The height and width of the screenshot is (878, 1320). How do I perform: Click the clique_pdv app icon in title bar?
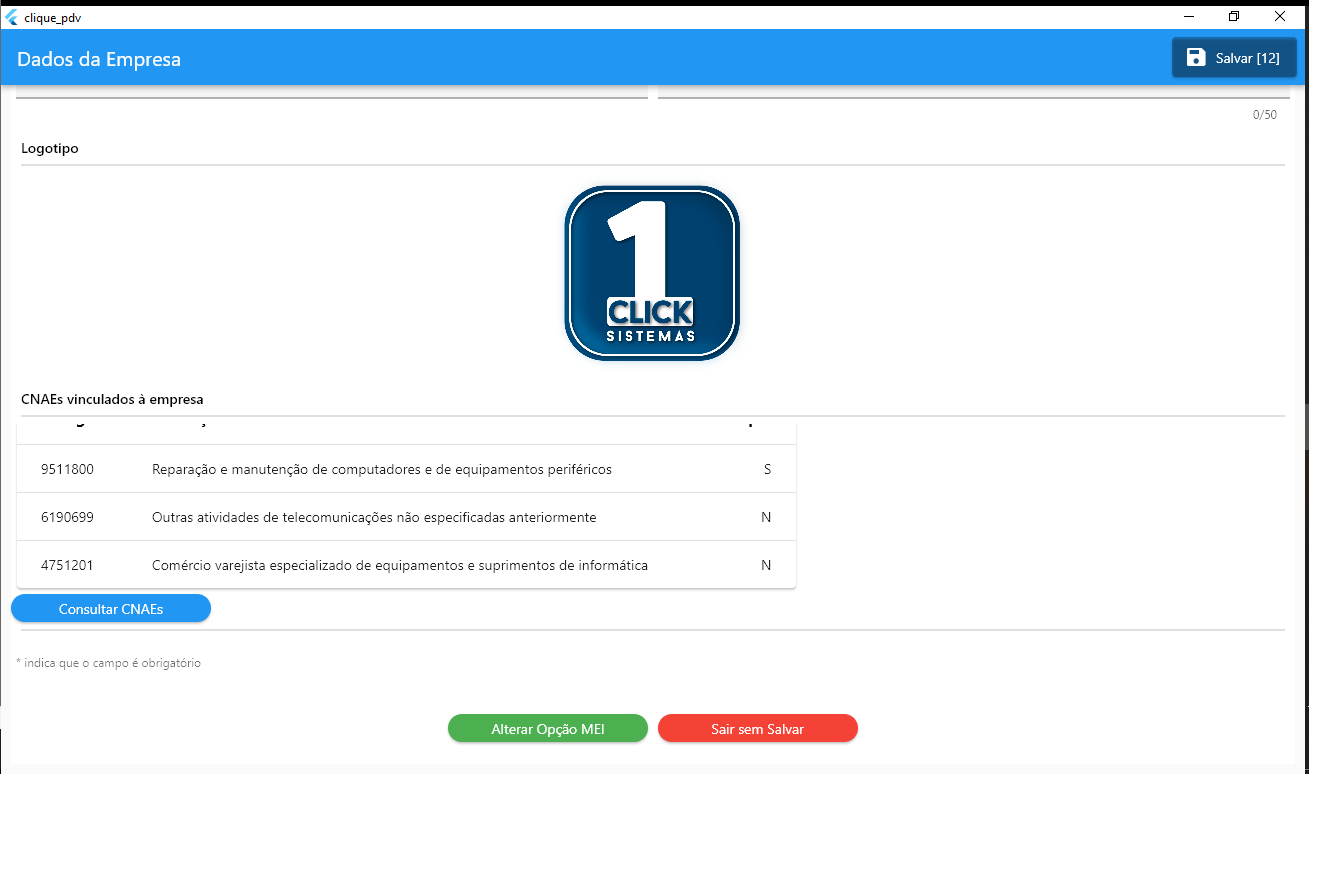(12, 17)
